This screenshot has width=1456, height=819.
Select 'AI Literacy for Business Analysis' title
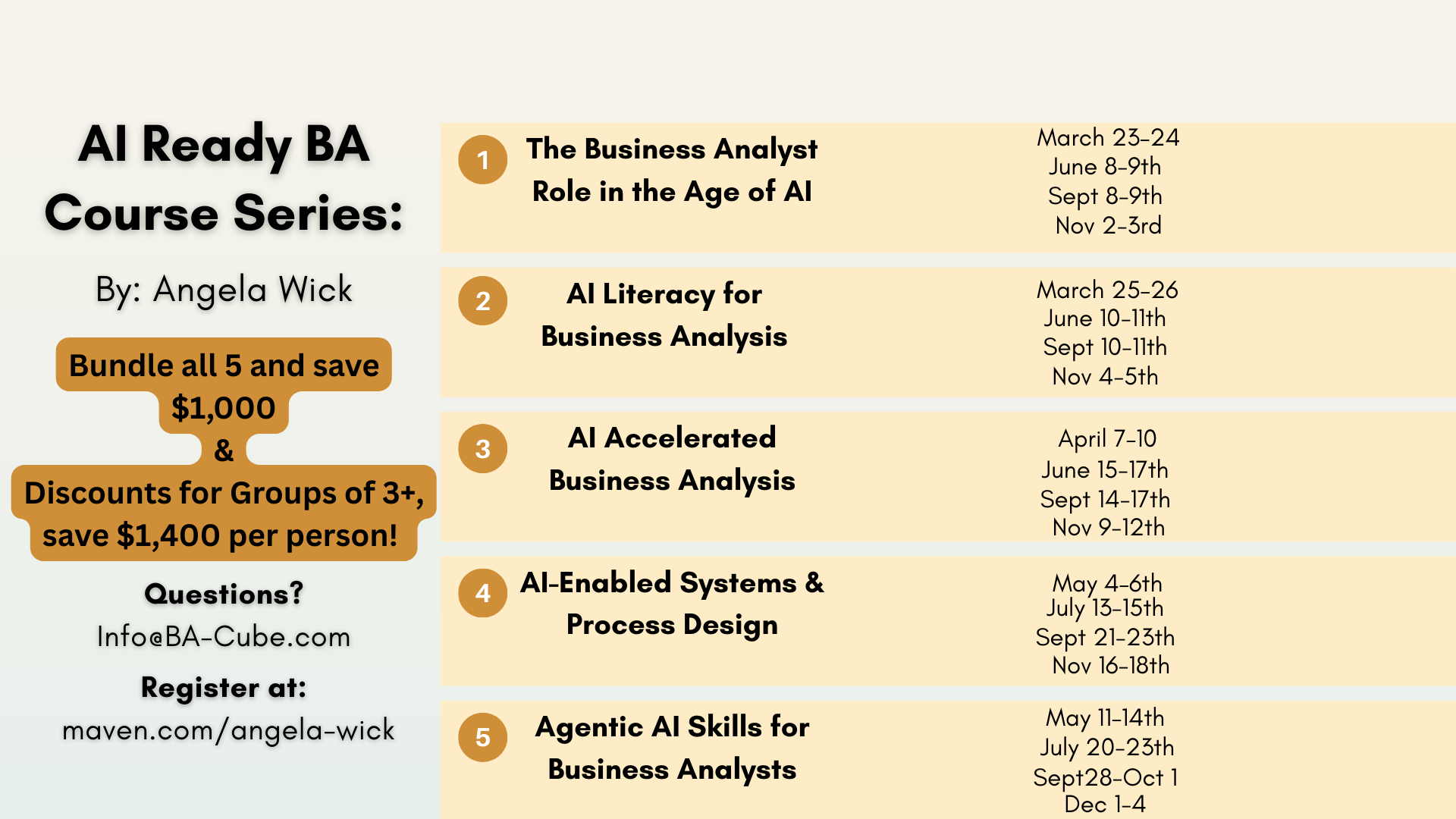click(664, 315)
